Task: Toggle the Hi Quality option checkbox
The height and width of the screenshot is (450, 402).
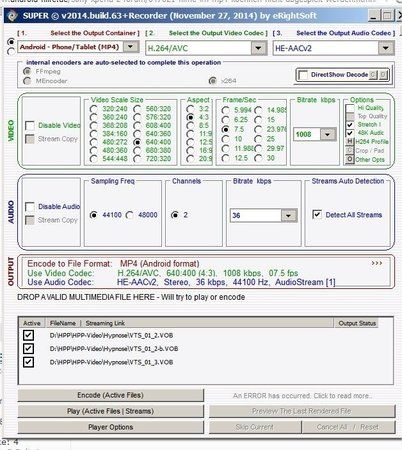Action: click(350, 108)
